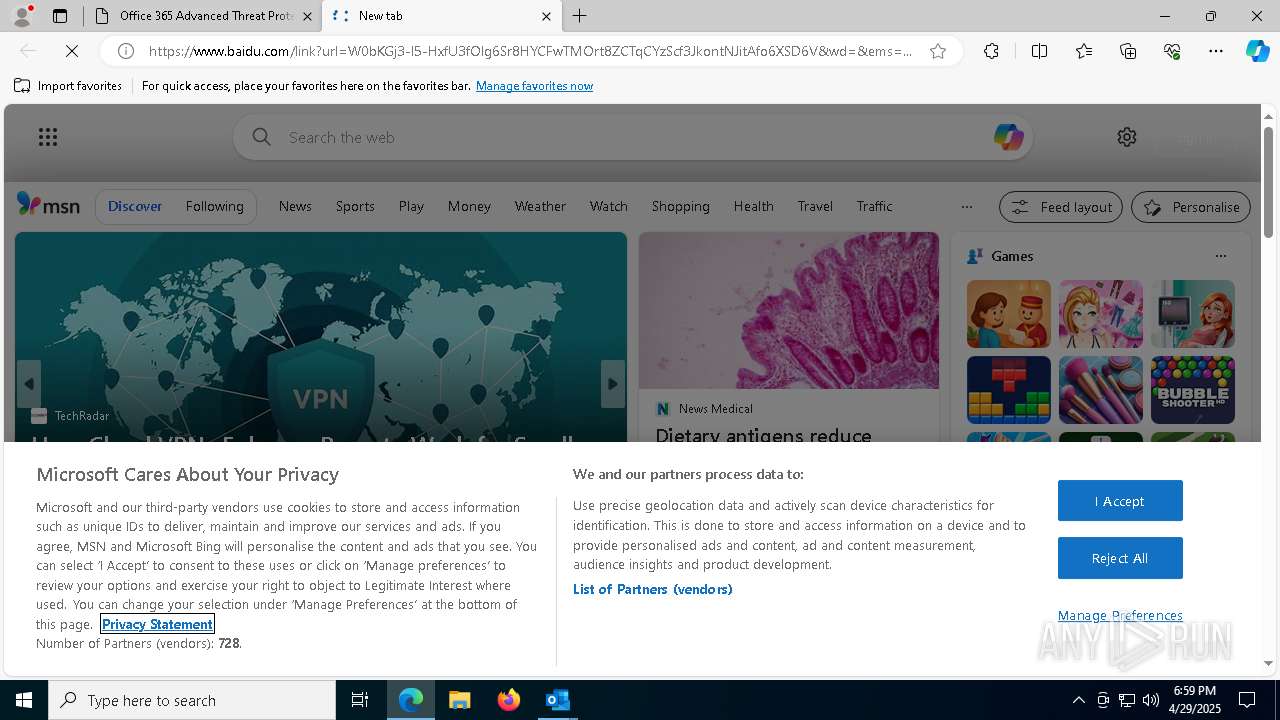This screenshot has width=1280, height=720.
Task: Open Favorites hub icon
Action: pyautogui.click(x=1084, y=51)
